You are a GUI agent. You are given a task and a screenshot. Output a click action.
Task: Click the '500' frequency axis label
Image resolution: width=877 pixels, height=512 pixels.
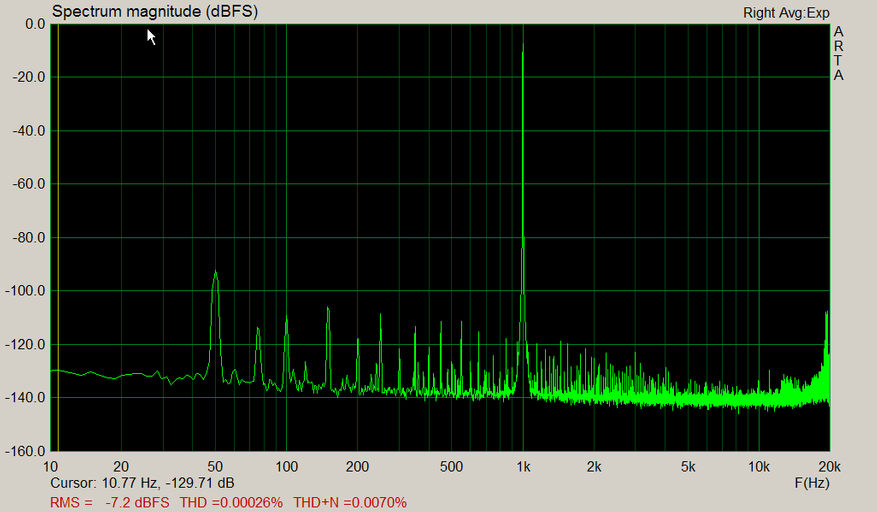(x=451, y=467)
